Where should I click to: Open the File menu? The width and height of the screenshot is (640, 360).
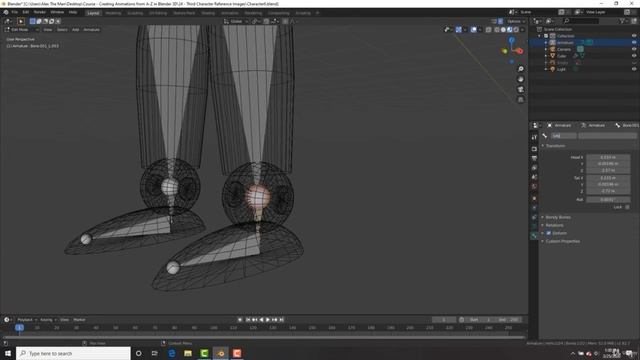pyautogui.click(x=15, y=12)
